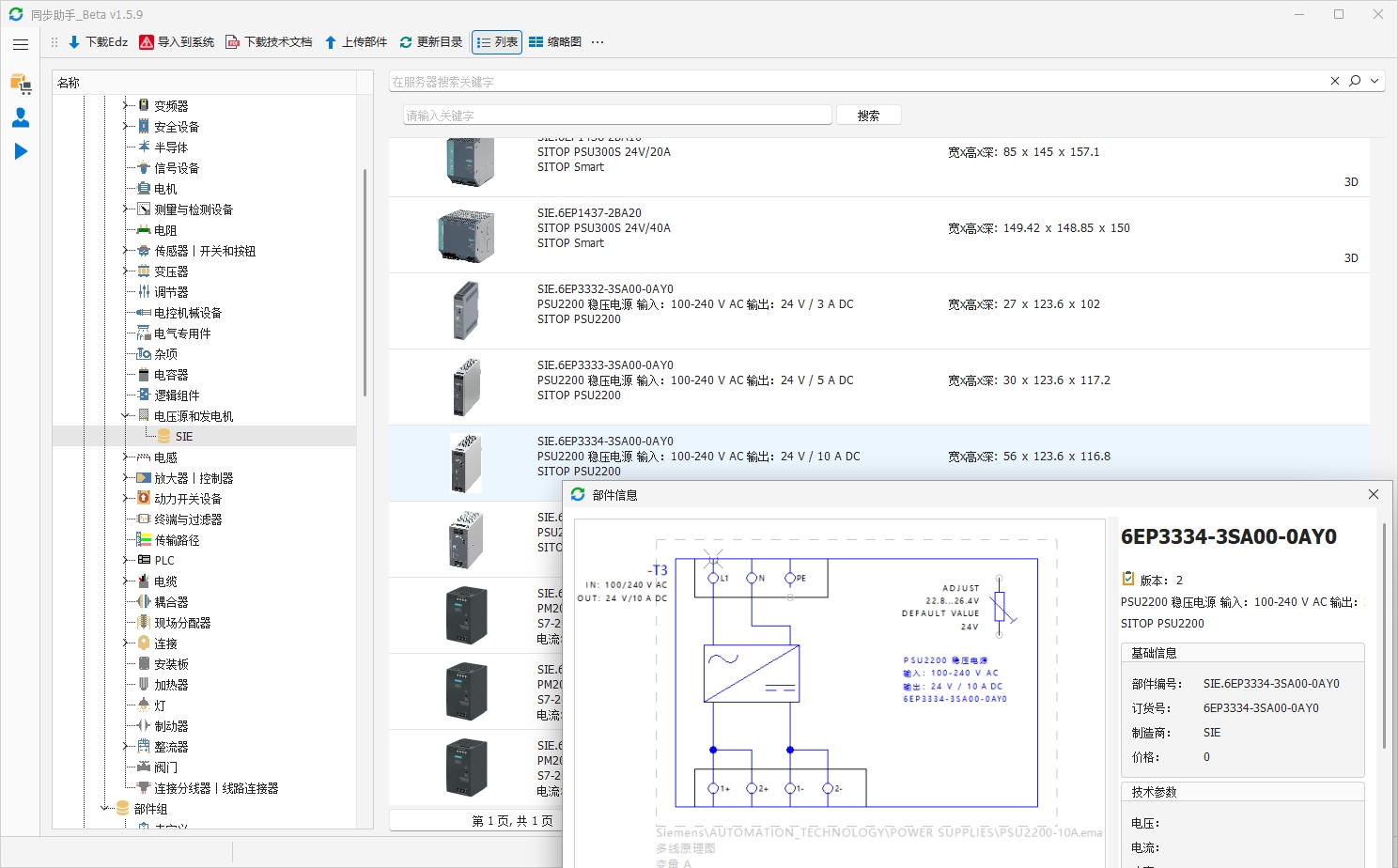This screenshot has width=1398, height=868.
Task: Click 下载技术文档 toolbar button
Action: pos(269,42)
